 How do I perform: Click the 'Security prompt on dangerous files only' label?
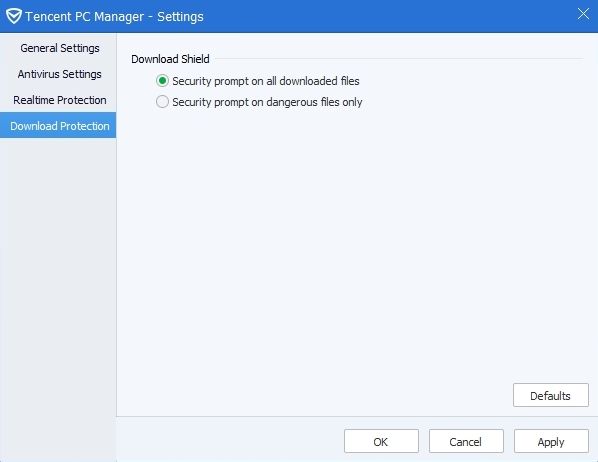267,102
